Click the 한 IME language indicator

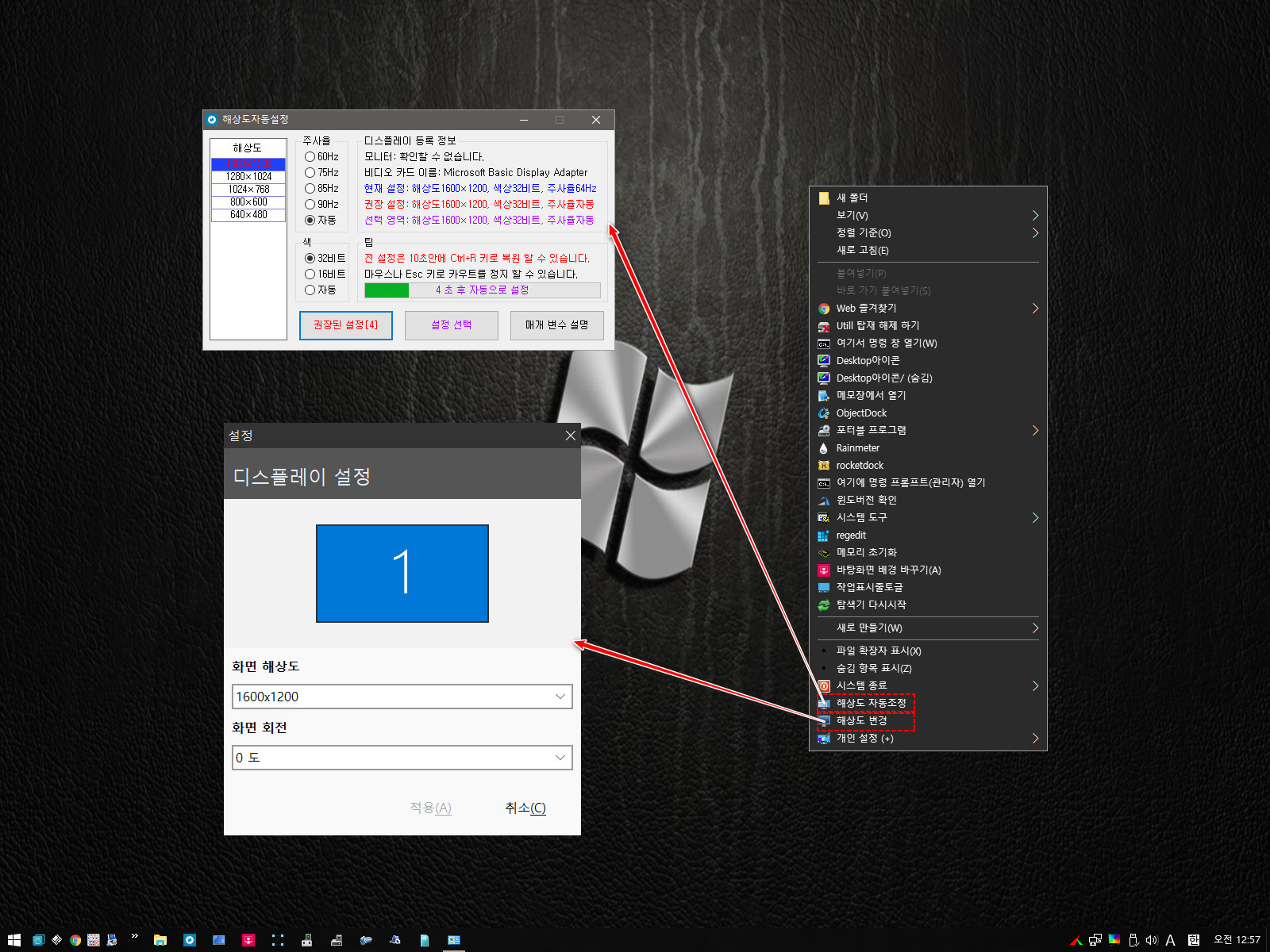(1193, 940)
